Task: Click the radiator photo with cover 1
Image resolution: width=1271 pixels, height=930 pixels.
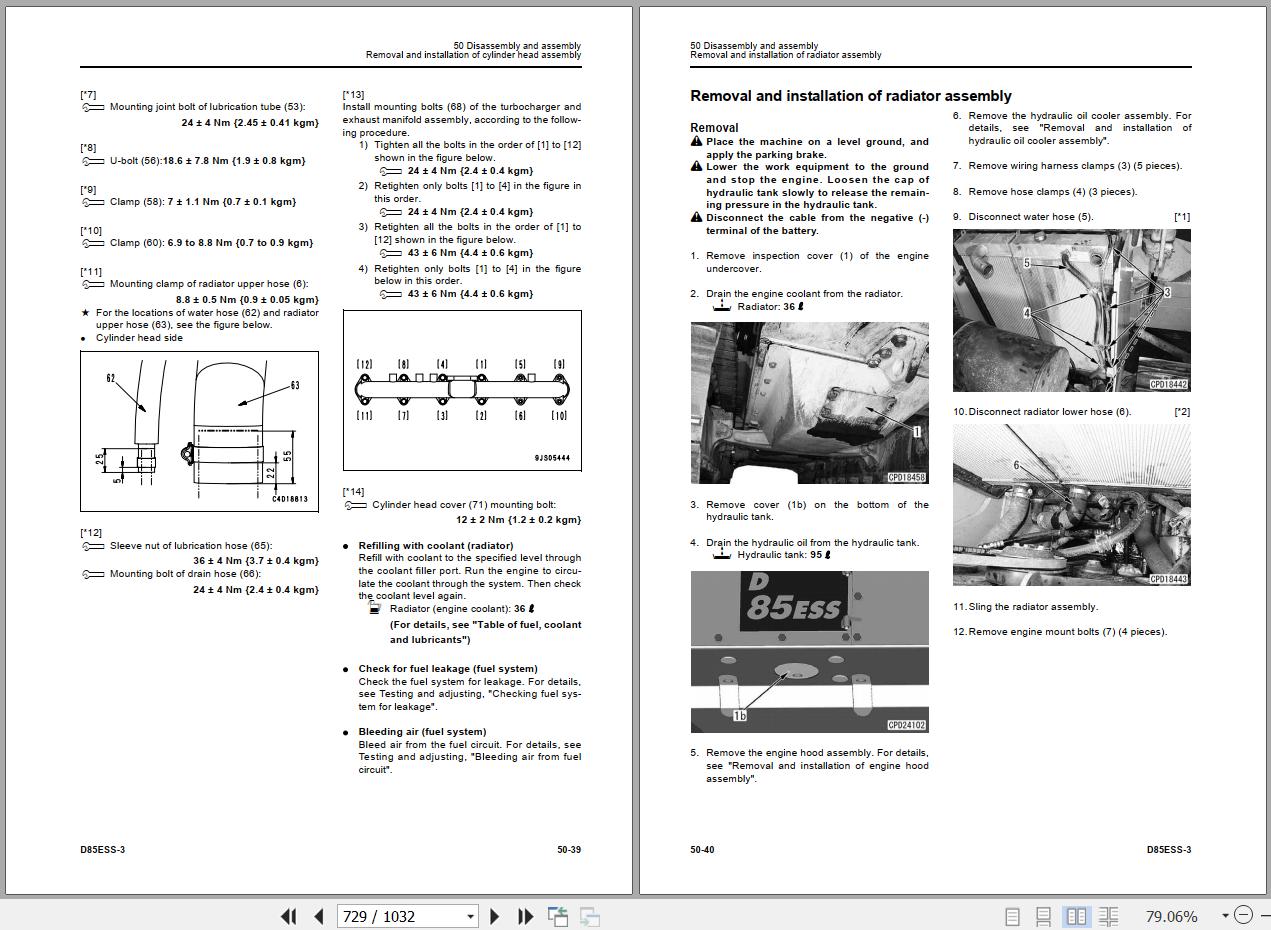Action: click(809, 403)
